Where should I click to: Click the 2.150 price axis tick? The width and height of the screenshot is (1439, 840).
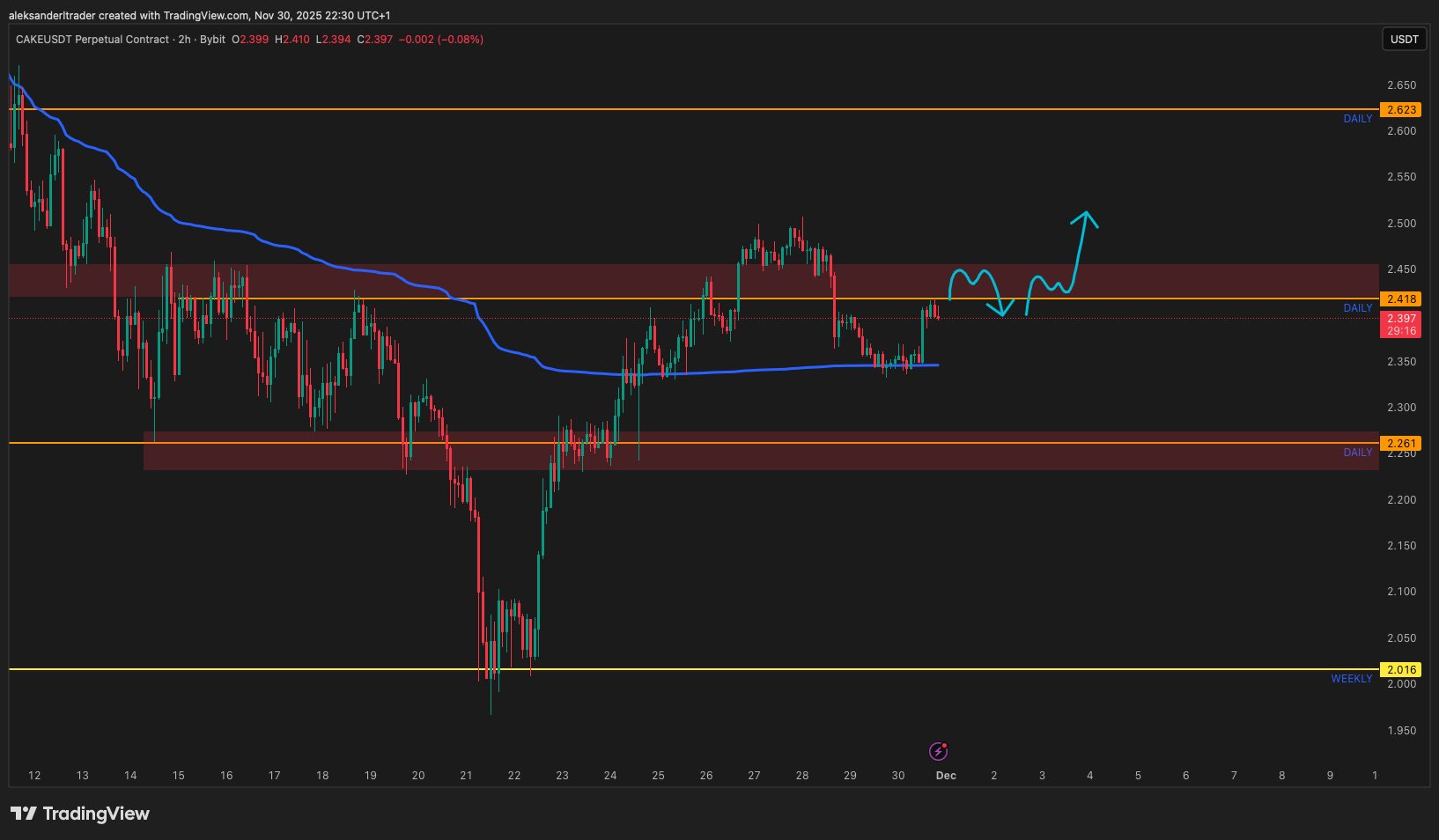point(1401,546)
